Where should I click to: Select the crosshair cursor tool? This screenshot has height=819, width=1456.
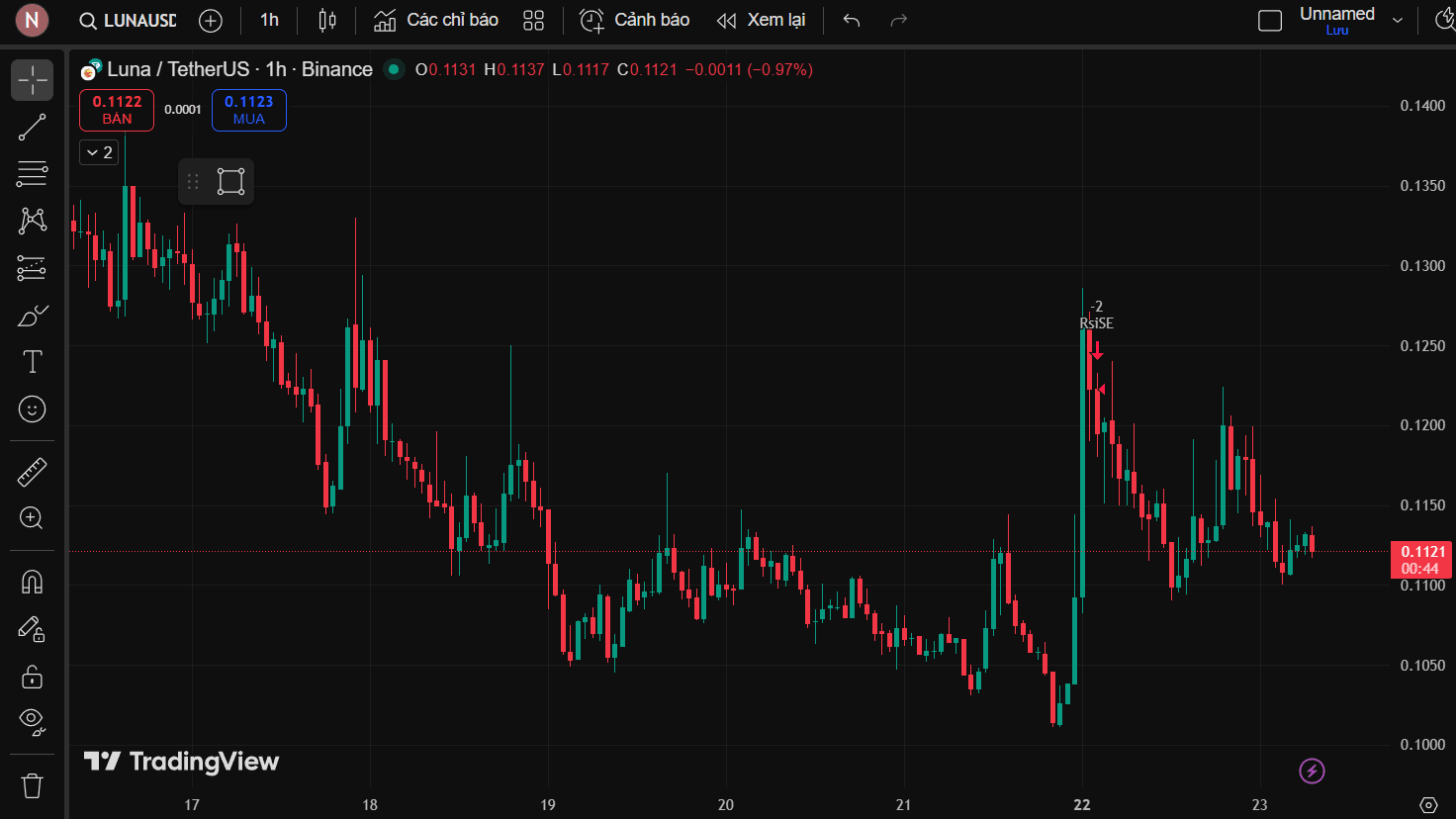click(x=33, y=80)
